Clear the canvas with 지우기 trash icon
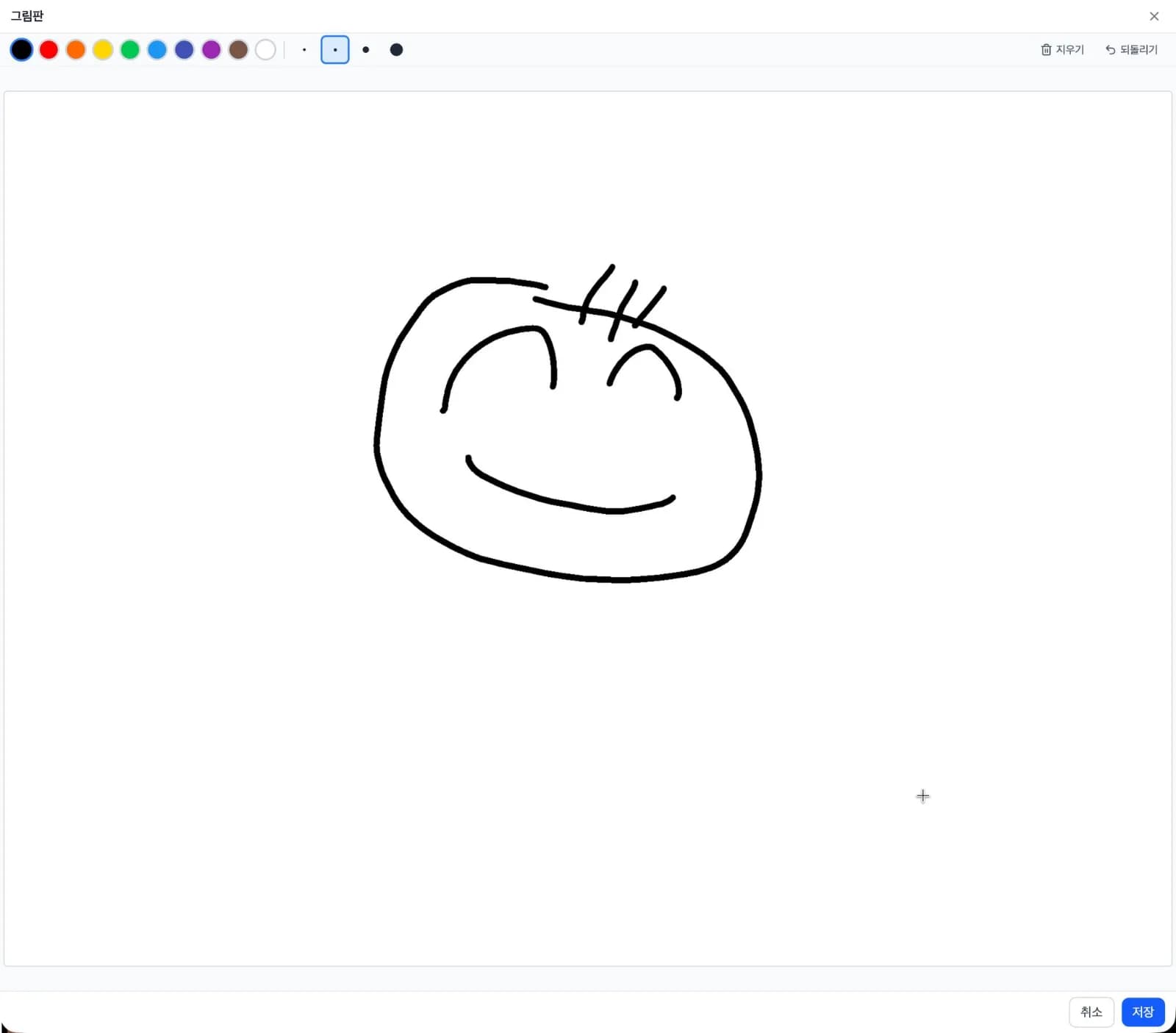The image size is (1176, 1033). coord(1062,50)
